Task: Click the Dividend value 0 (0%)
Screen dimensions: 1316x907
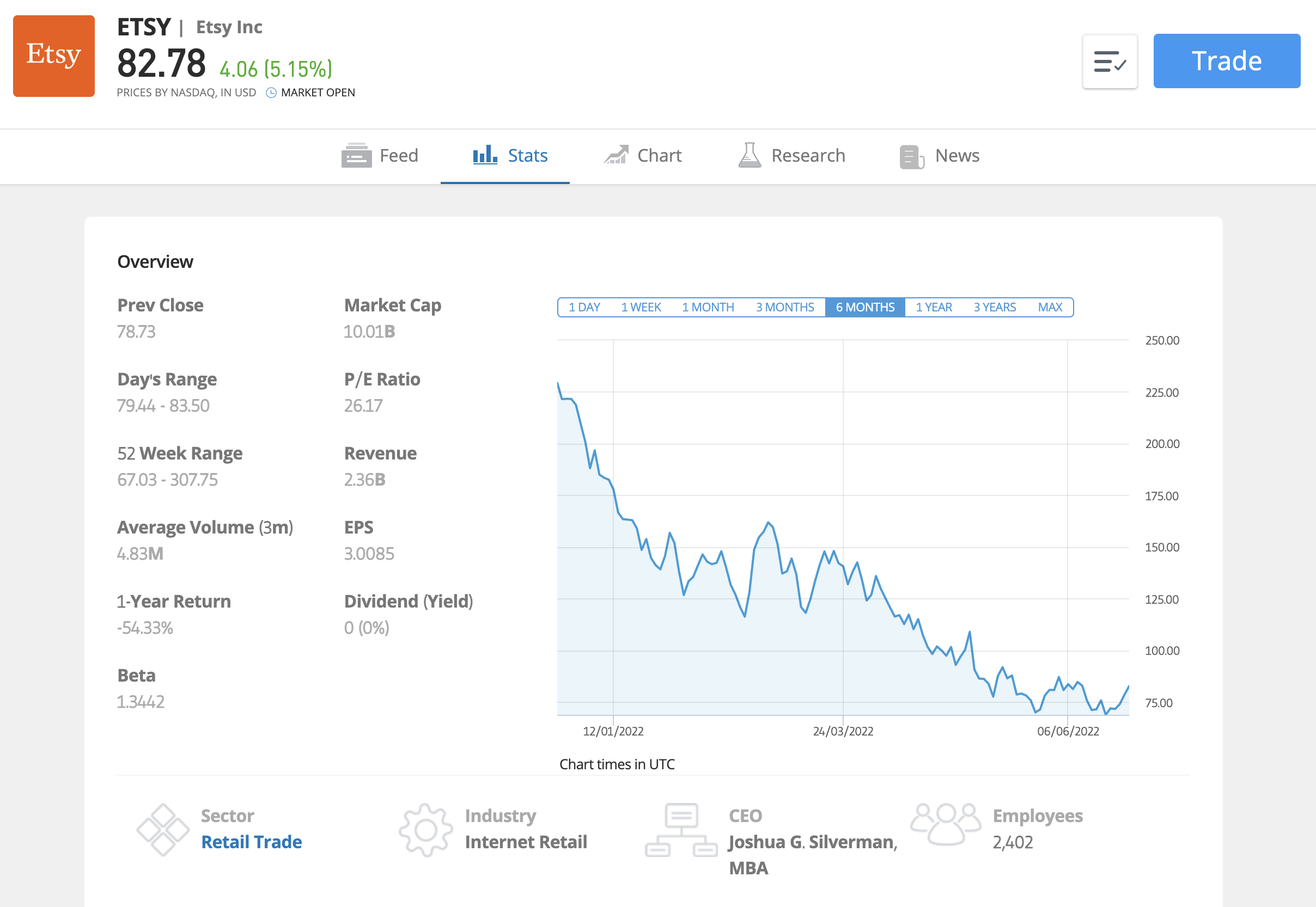Action: (367, 627)
